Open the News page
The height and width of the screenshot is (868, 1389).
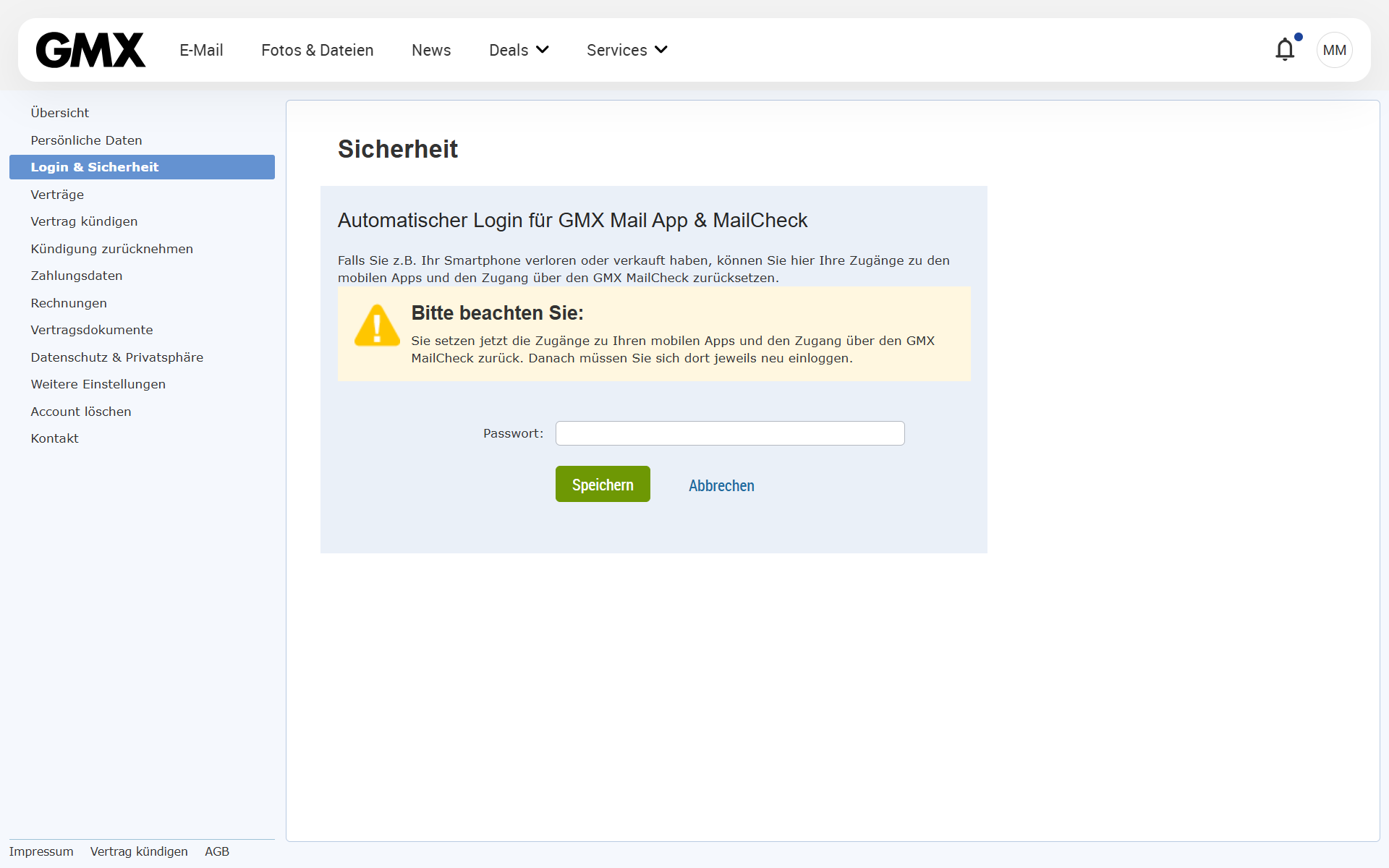click(431, 50)
